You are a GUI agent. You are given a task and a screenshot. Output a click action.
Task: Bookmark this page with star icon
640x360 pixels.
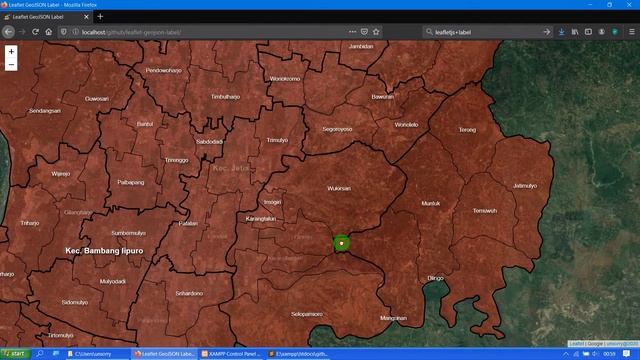coord(376,32)
